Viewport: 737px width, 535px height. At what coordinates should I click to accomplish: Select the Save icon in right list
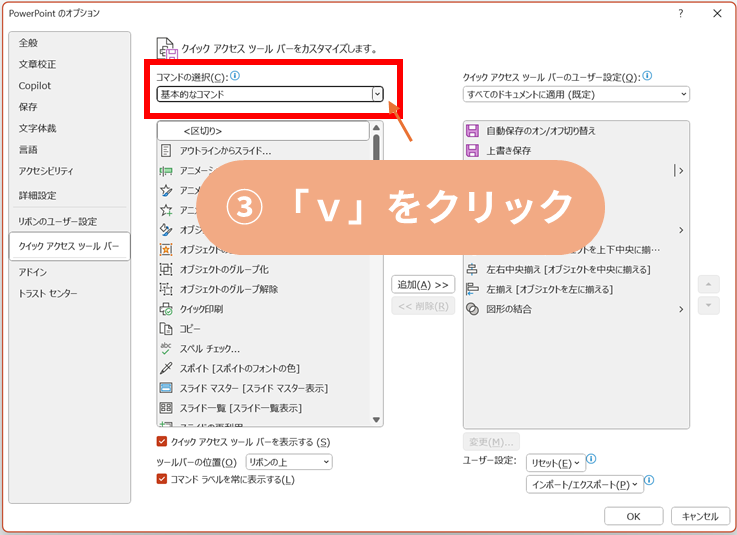pyautogui.click(x=473, y=150)
